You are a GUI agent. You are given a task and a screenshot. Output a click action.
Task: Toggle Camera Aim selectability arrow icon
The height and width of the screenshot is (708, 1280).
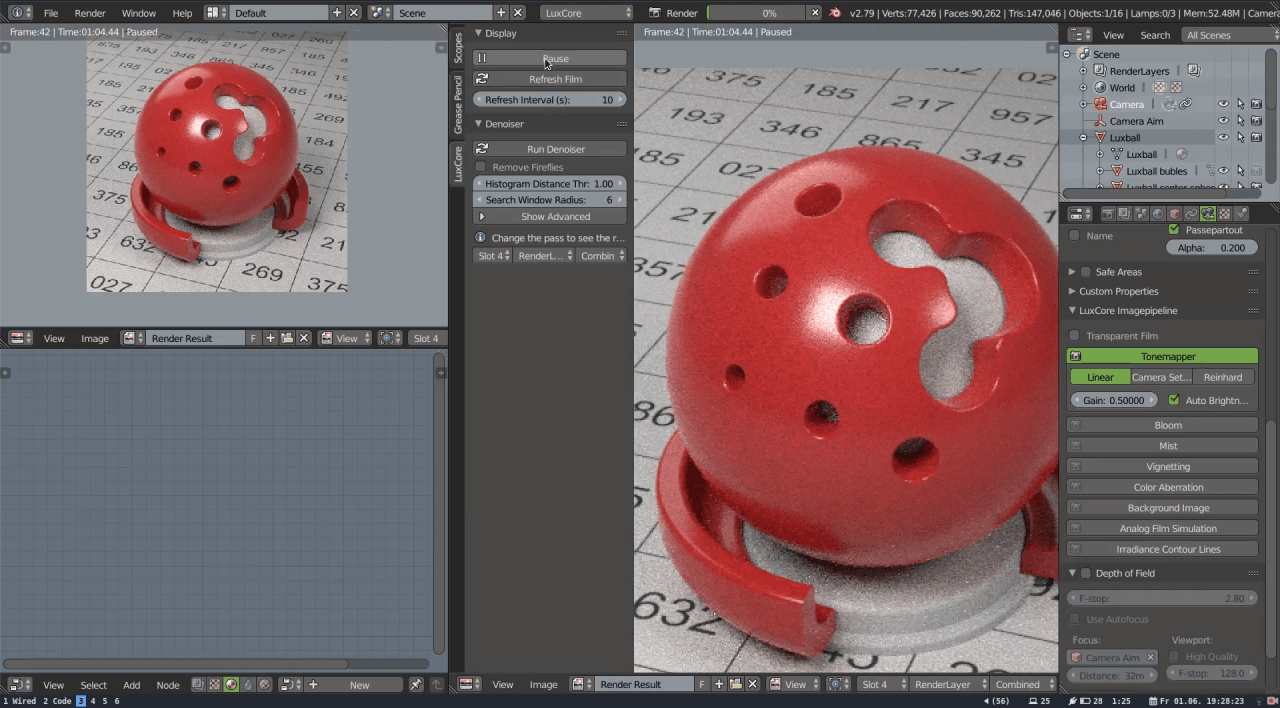point(1240,121)
